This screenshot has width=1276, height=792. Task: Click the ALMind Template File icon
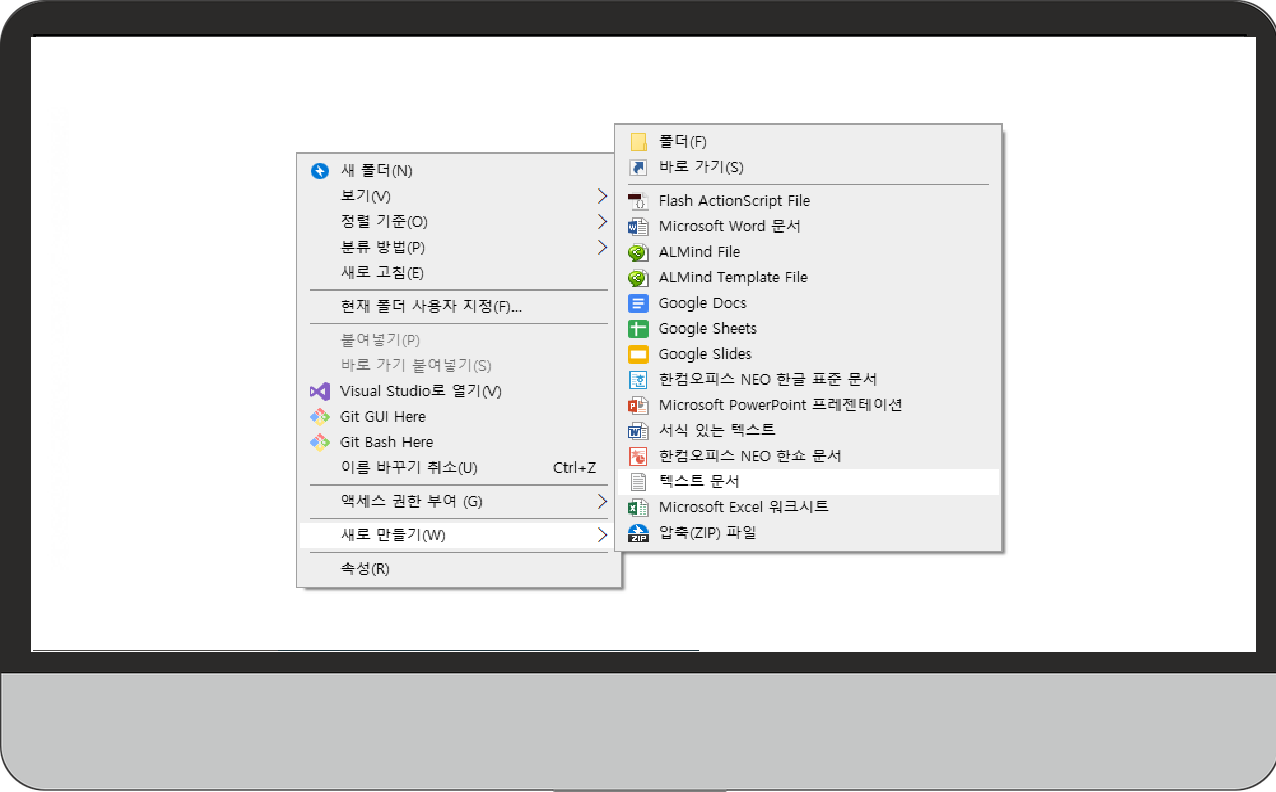point(638,277)
